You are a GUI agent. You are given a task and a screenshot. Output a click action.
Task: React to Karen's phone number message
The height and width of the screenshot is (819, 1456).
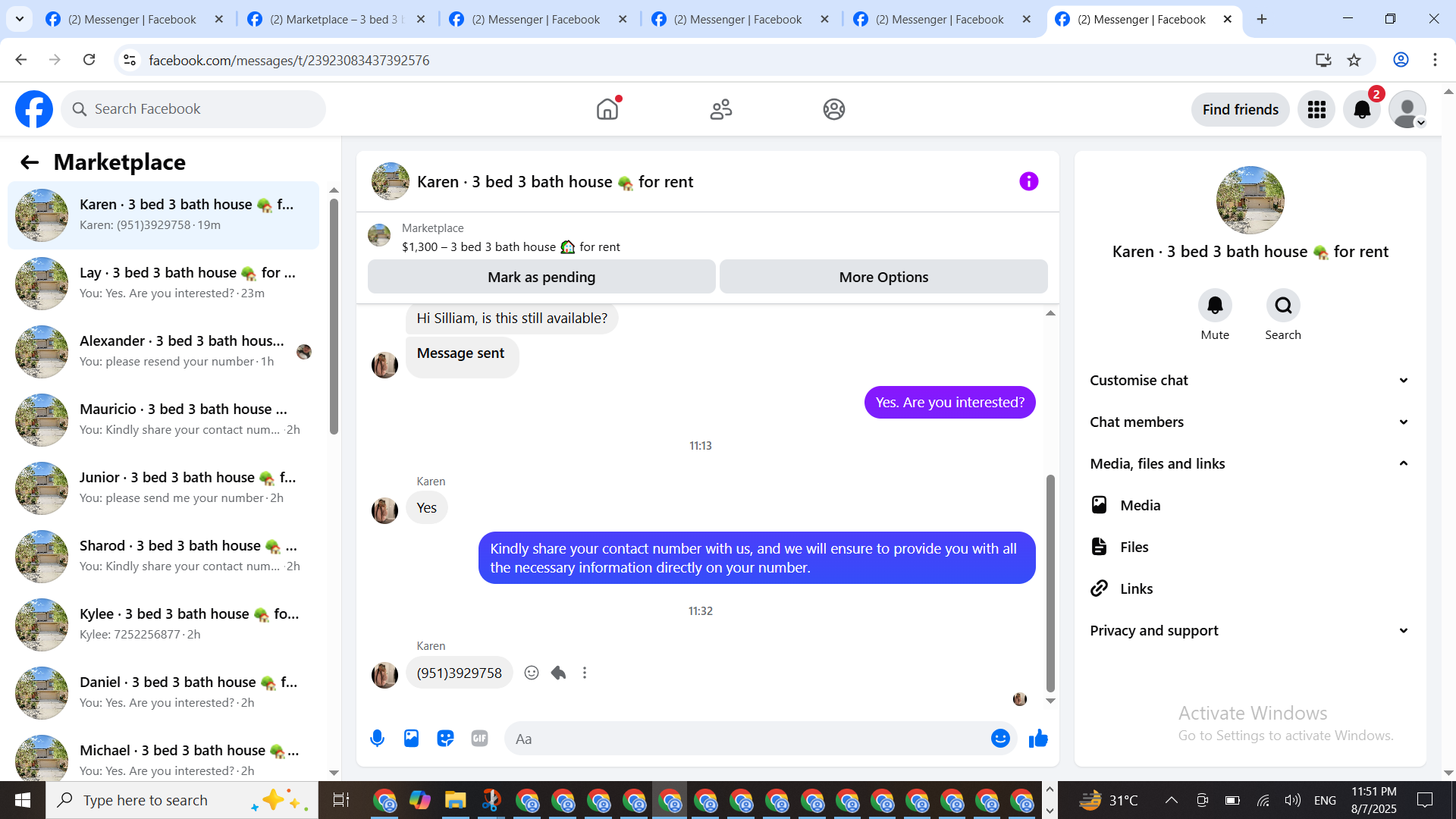click(532, 673)
